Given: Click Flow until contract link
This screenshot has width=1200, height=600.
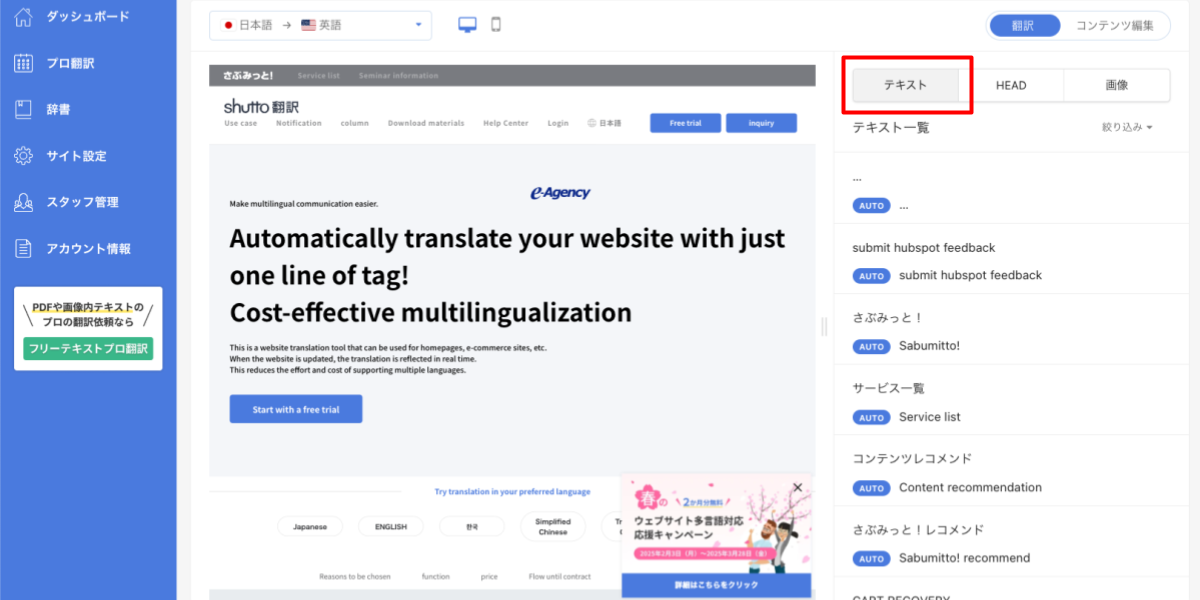Looking at the screenshot, I should [x=560, y=577].
